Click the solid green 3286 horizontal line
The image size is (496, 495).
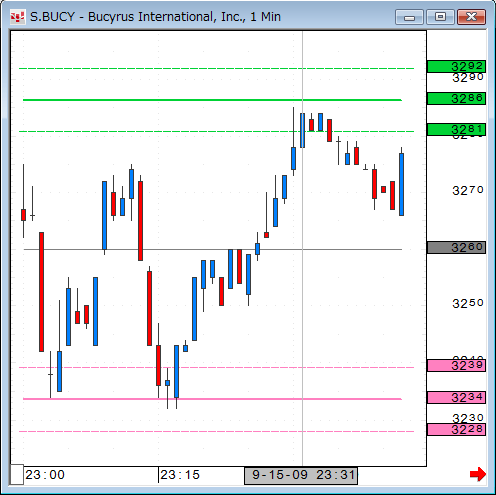[212, 100]
